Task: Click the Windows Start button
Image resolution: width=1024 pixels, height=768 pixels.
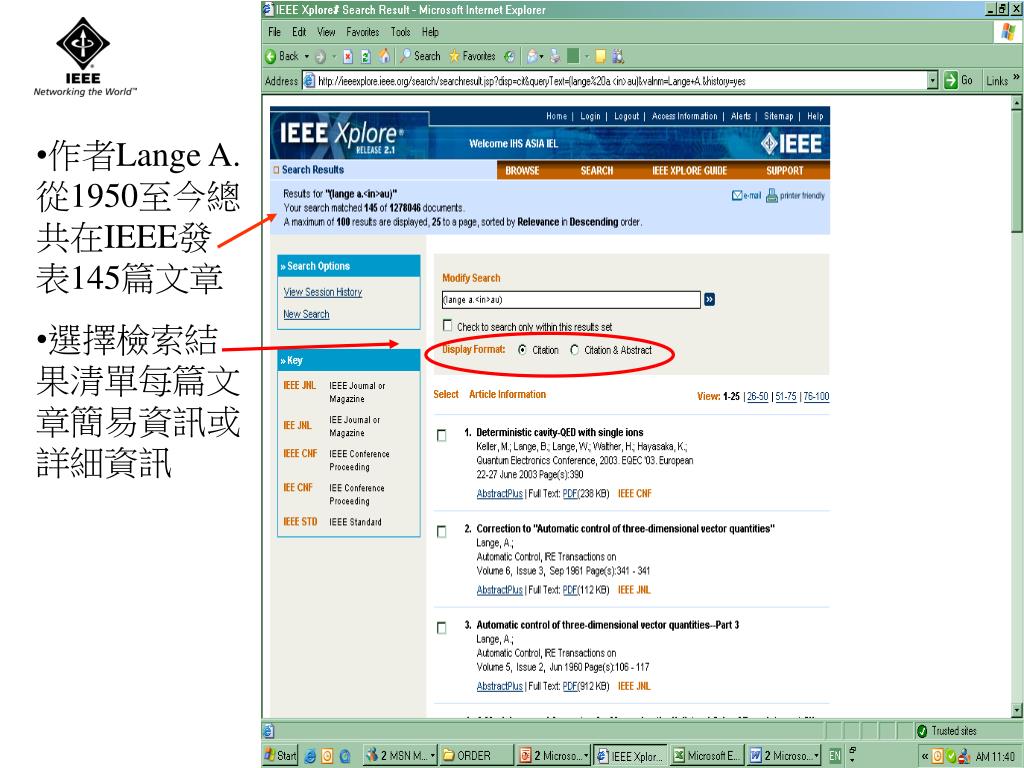Action: pos(280,756)
